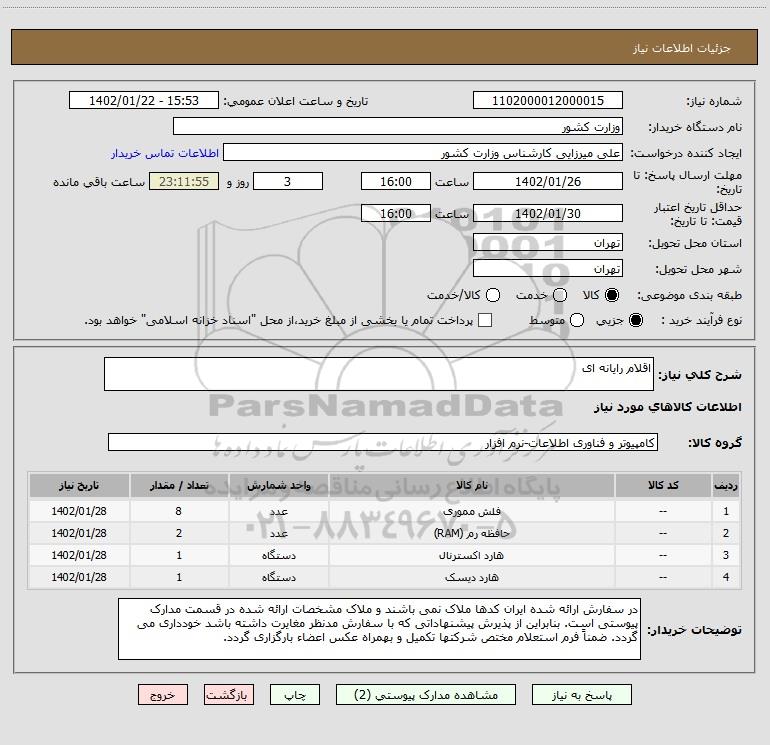Select the متوسط purchase type radio
This screenshot has height=745, width=770.
coord(577,320)
